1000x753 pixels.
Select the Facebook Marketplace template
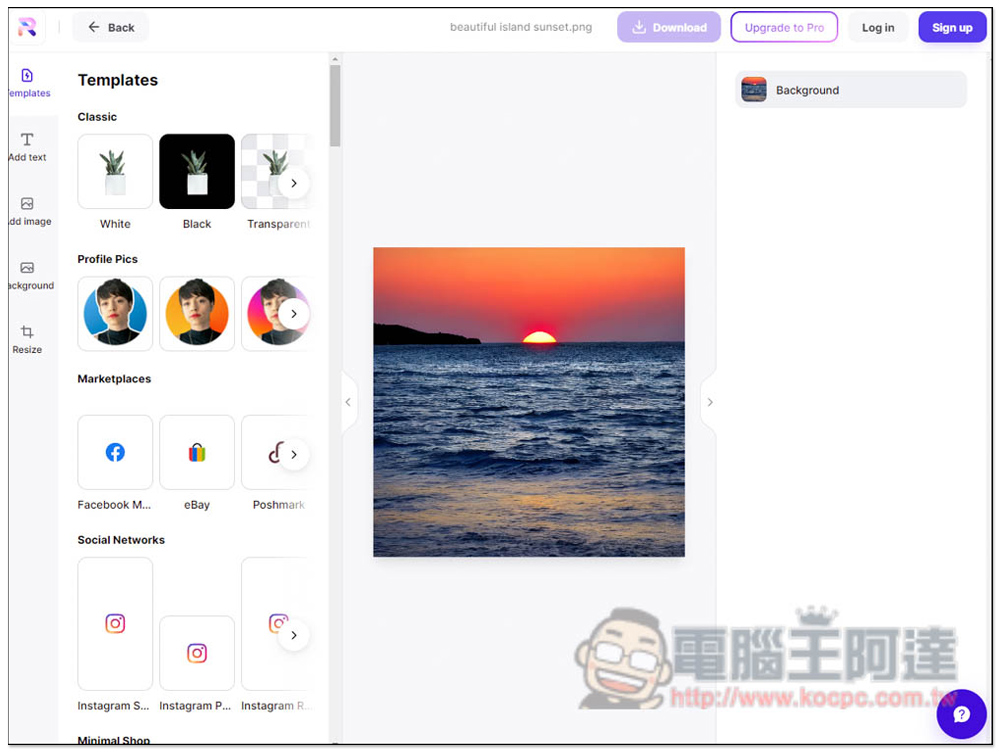pyautogui.click(x=115, y=453)
